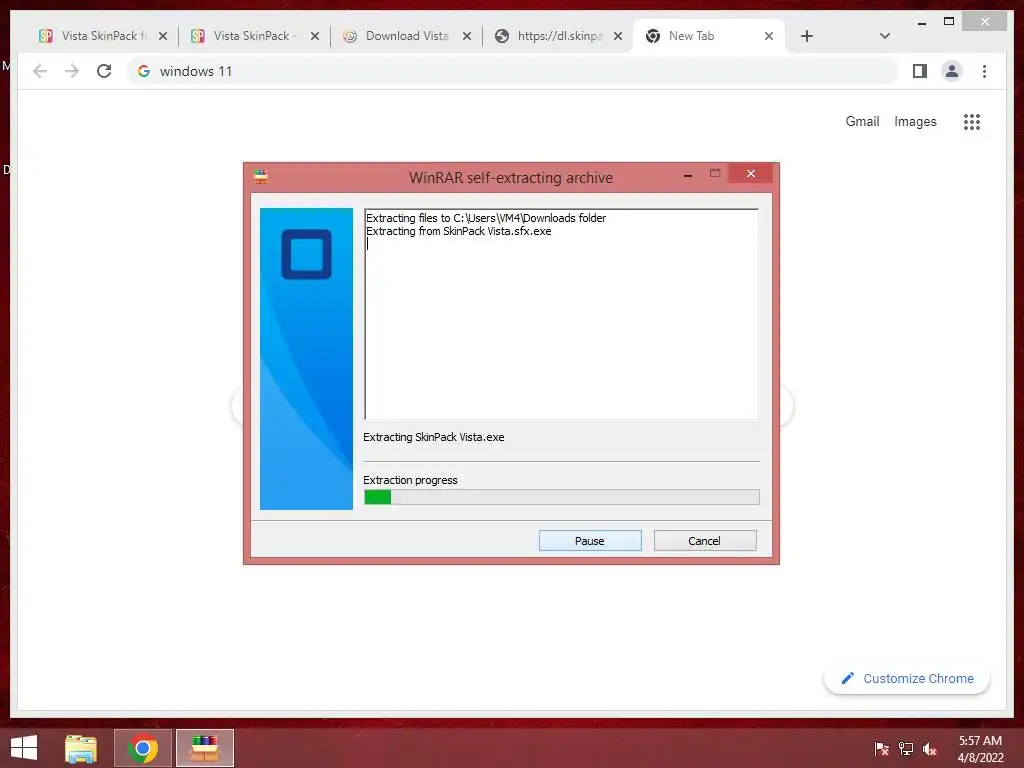Switch to the second Vista SkinPack tab
The height and width of the screenshot is (768, 1024).
pos(255,36)
